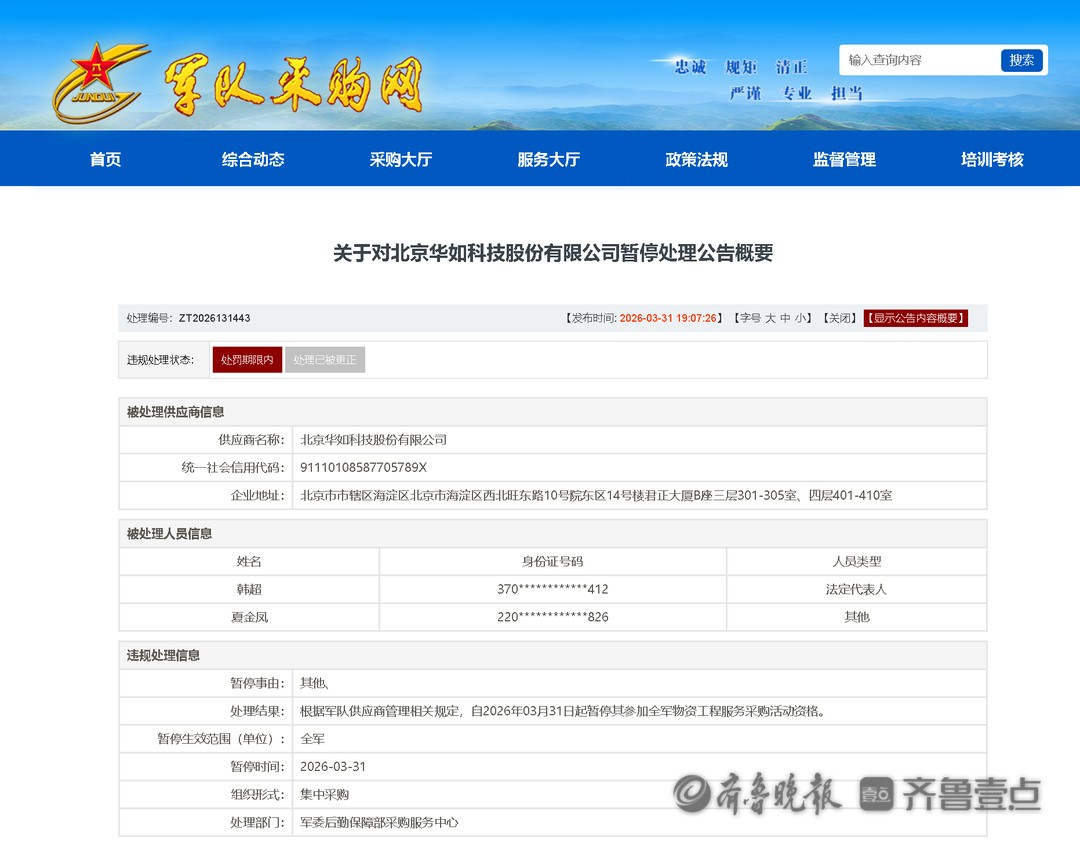This screenshot has width=1080, height=855.
Task: Open the 培训考核 navigation menu
Action: coord(992,159)
